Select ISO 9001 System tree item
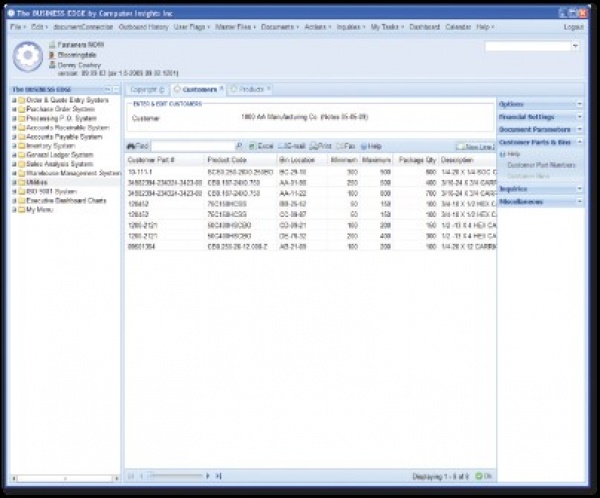600x498 pixels. pos(51,191)
